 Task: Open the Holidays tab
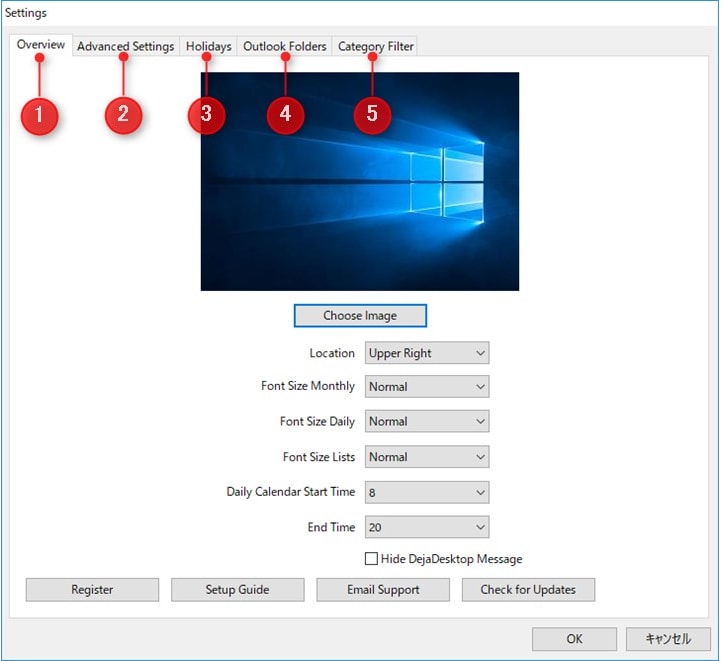point(208,46)
